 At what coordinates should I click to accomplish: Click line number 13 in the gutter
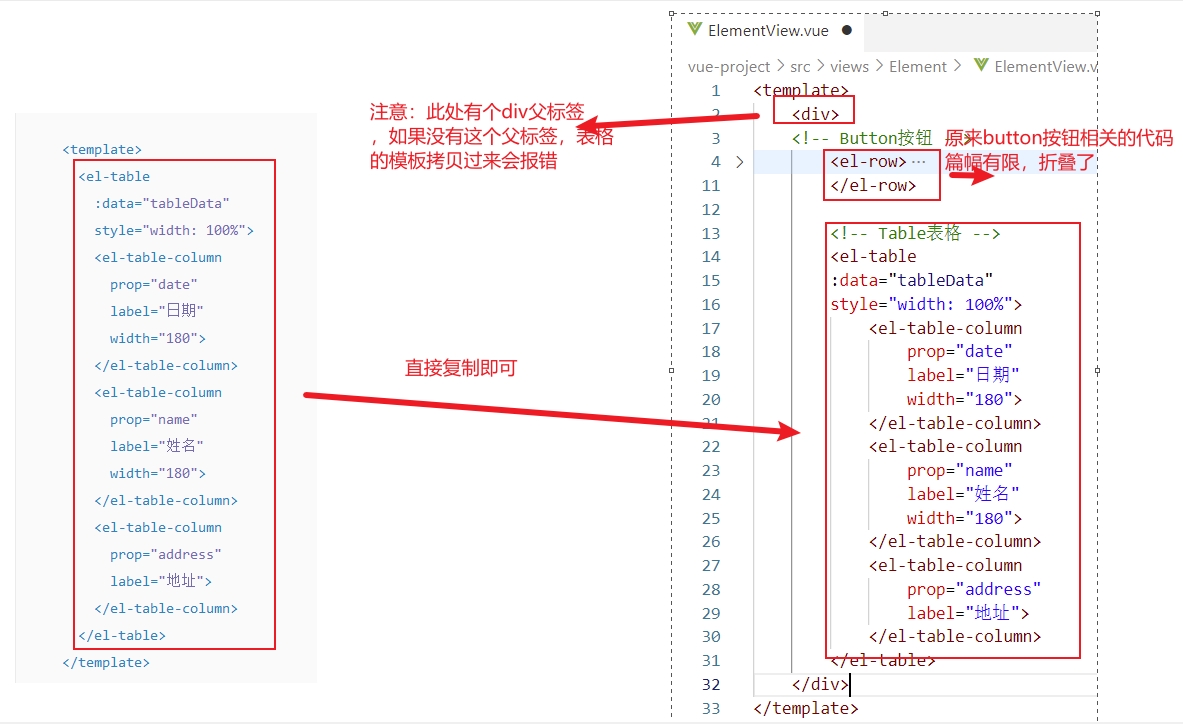click(x=710, y=233)
